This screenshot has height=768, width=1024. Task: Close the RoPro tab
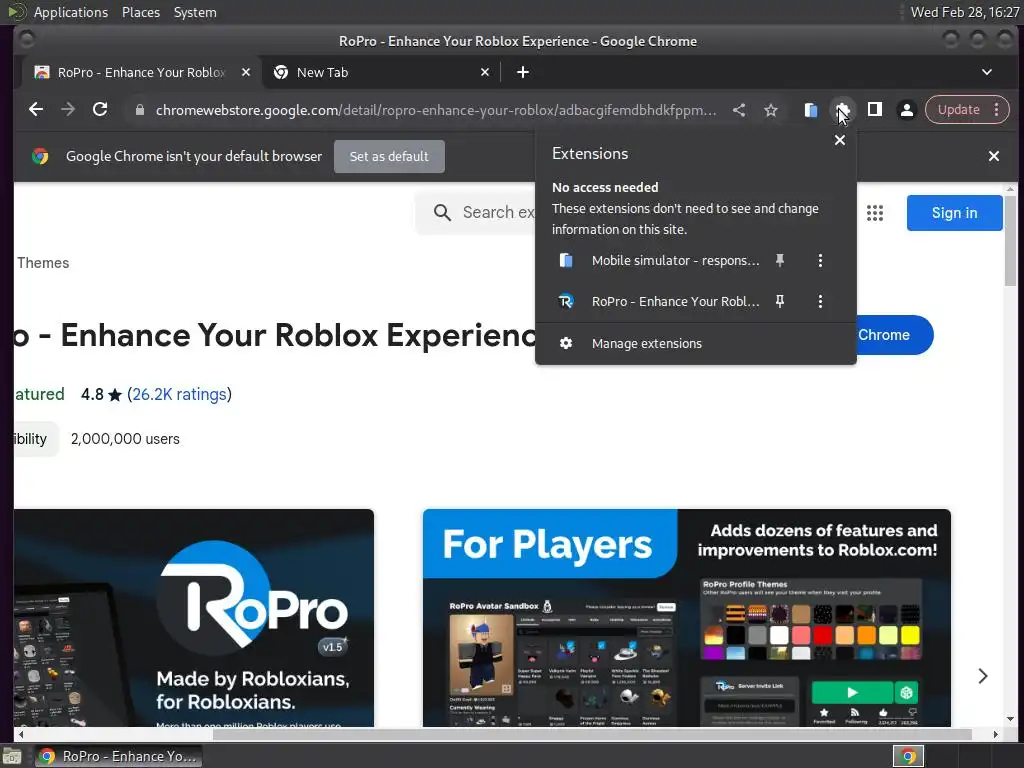pos(246,72)
